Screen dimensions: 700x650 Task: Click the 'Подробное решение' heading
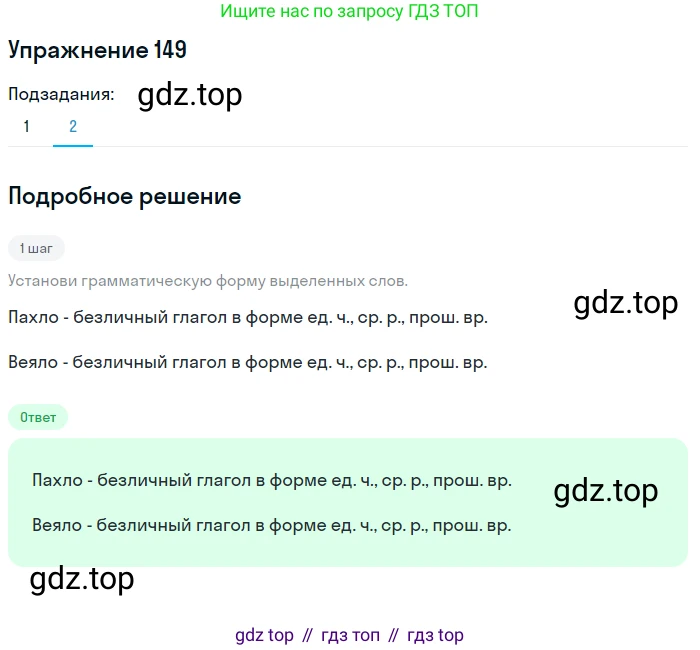[125, 197]
